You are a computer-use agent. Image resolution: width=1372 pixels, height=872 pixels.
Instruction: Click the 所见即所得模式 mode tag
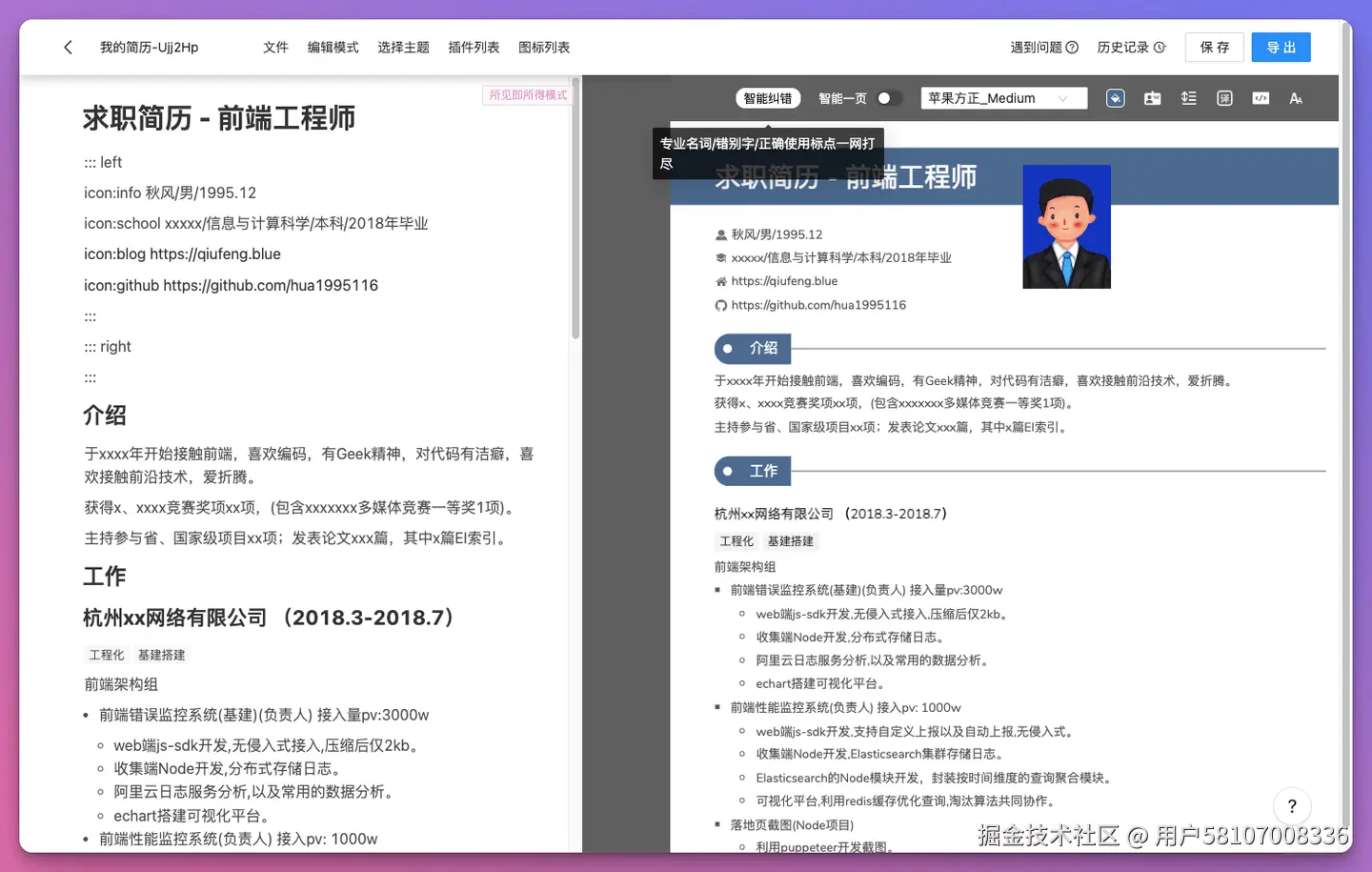[x=526, y=94]
